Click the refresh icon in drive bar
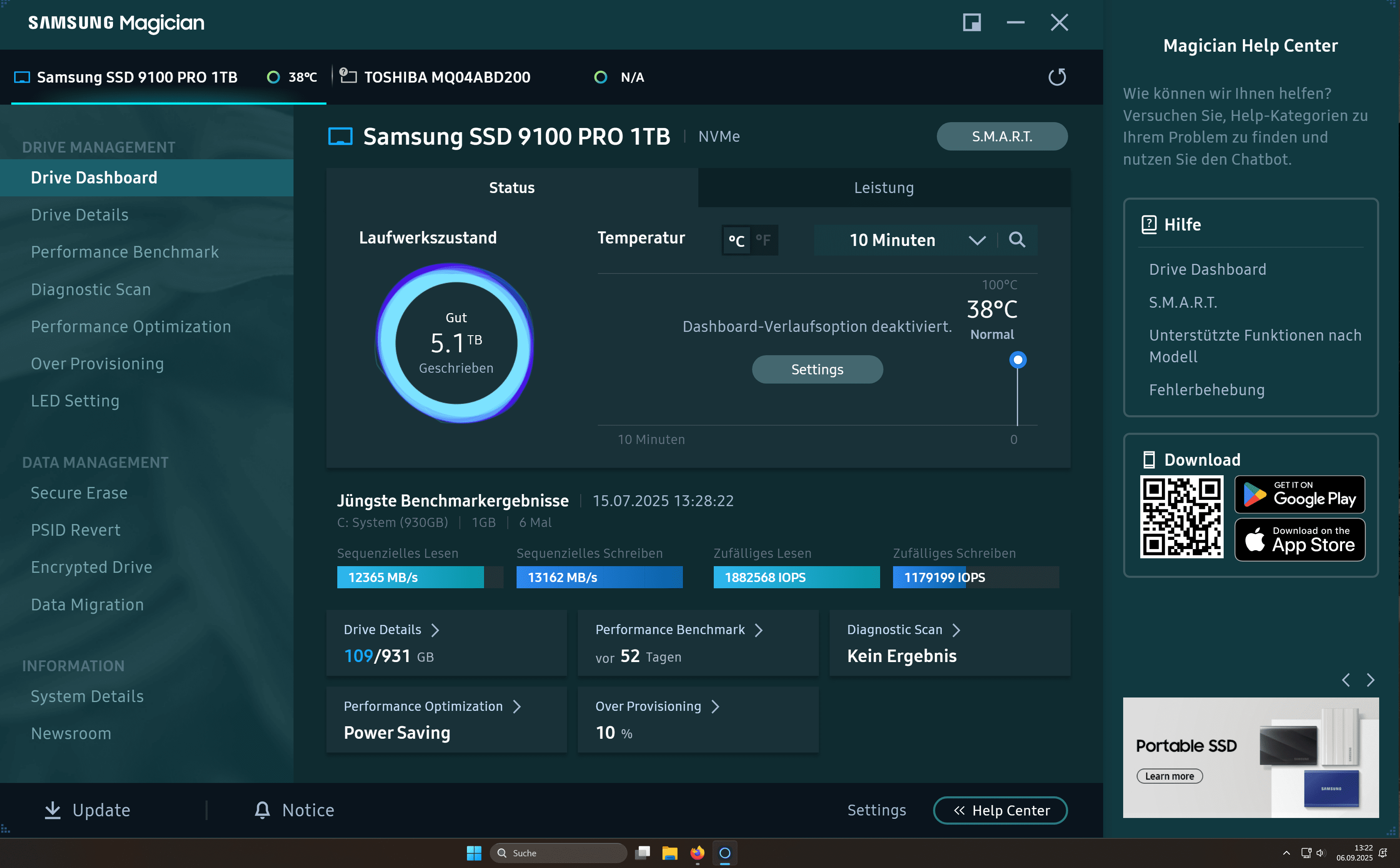 (x=1057, y=77)
